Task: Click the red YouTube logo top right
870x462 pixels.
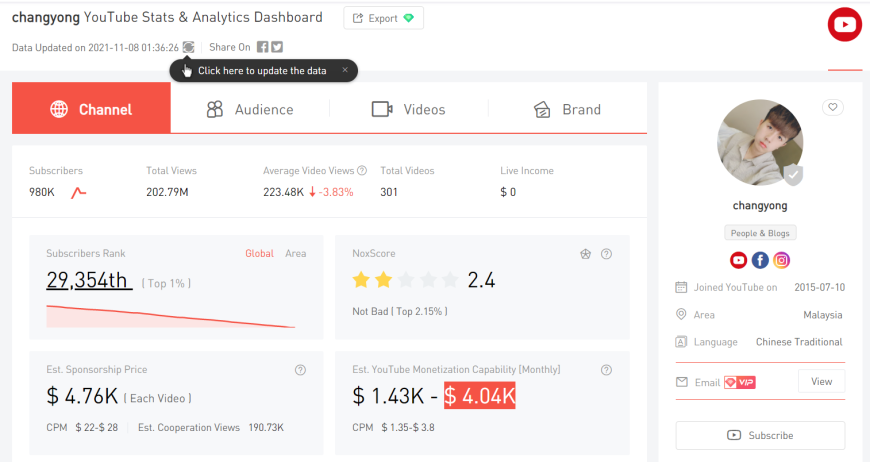Action: (x=844, y=24)
